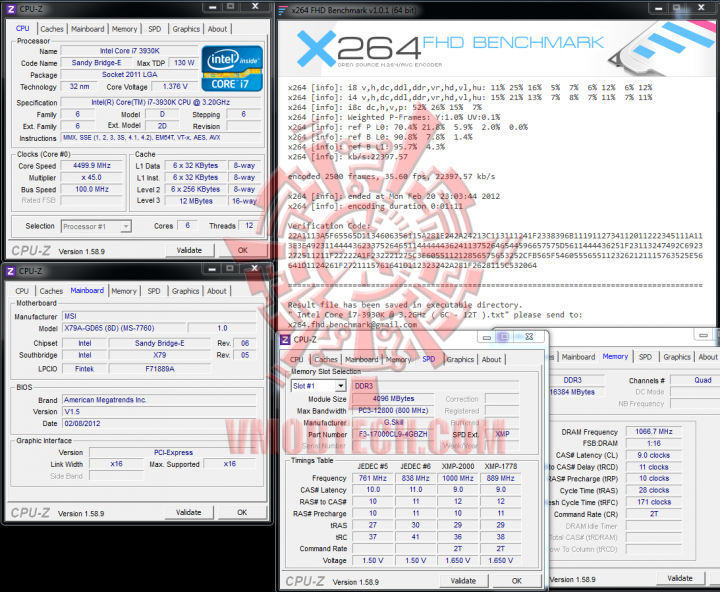Viewport: 720px width, 592px height.
Task: Select Graphics tab in rightmost Memory CPU-Z window
Action: pos(677,357)
